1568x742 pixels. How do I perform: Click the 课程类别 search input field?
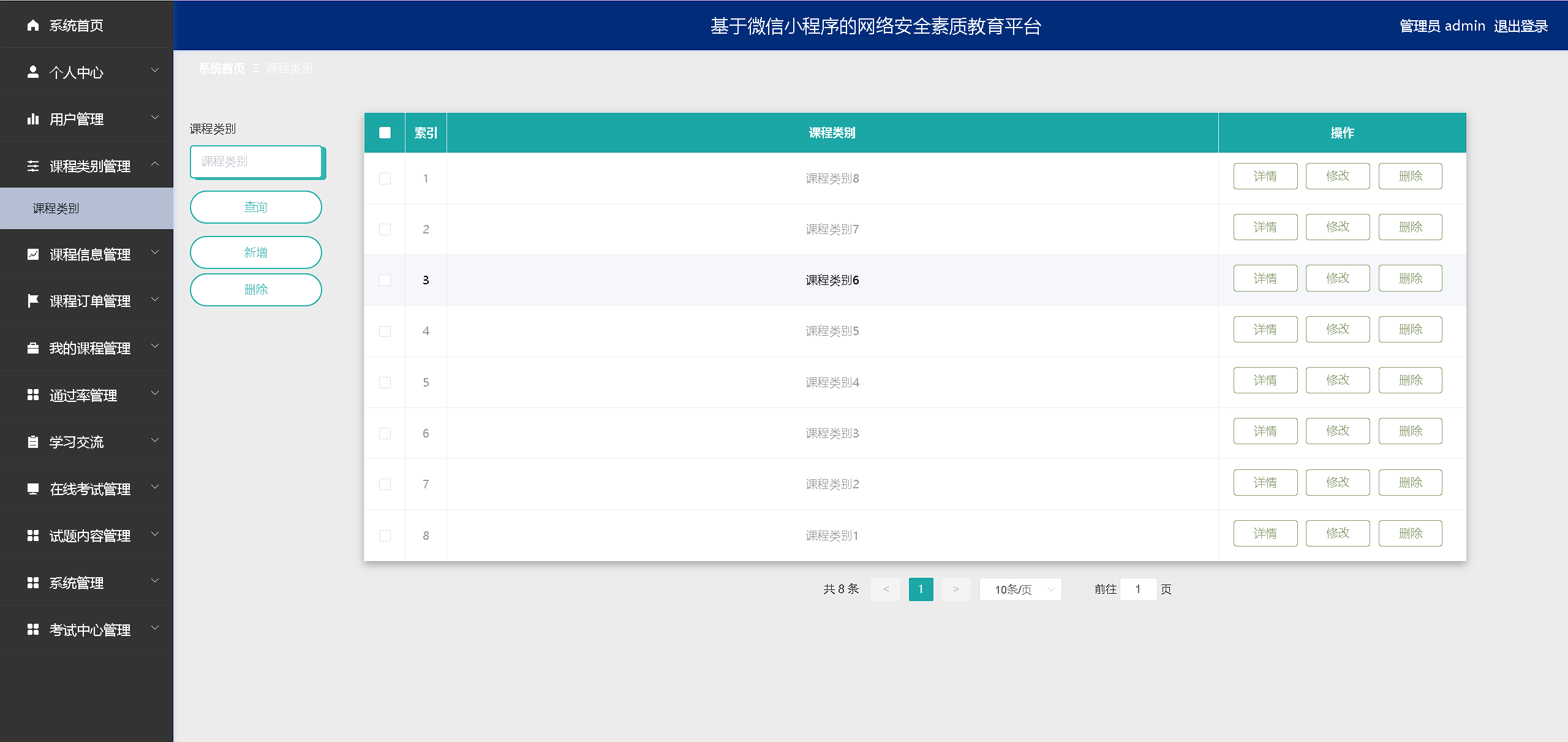(255, 161)
